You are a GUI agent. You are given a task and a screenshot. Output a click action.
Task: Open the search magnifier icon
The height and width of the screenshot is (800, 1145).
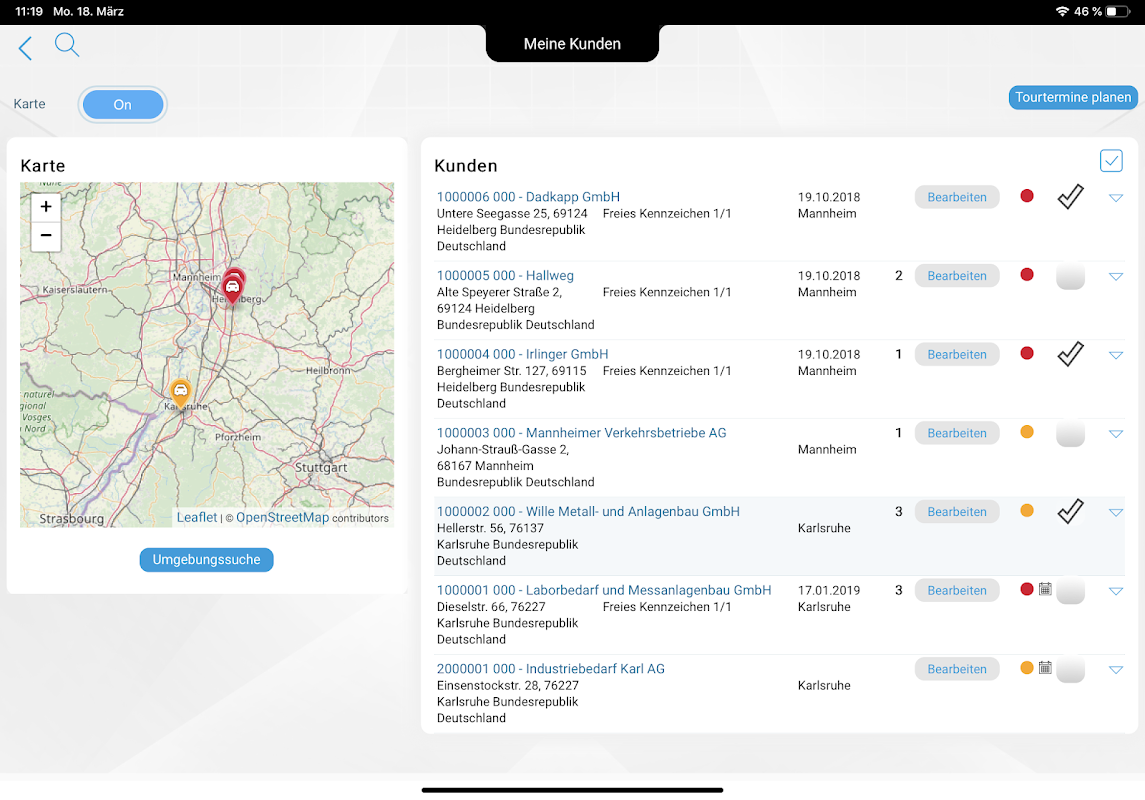pos(66,45)
